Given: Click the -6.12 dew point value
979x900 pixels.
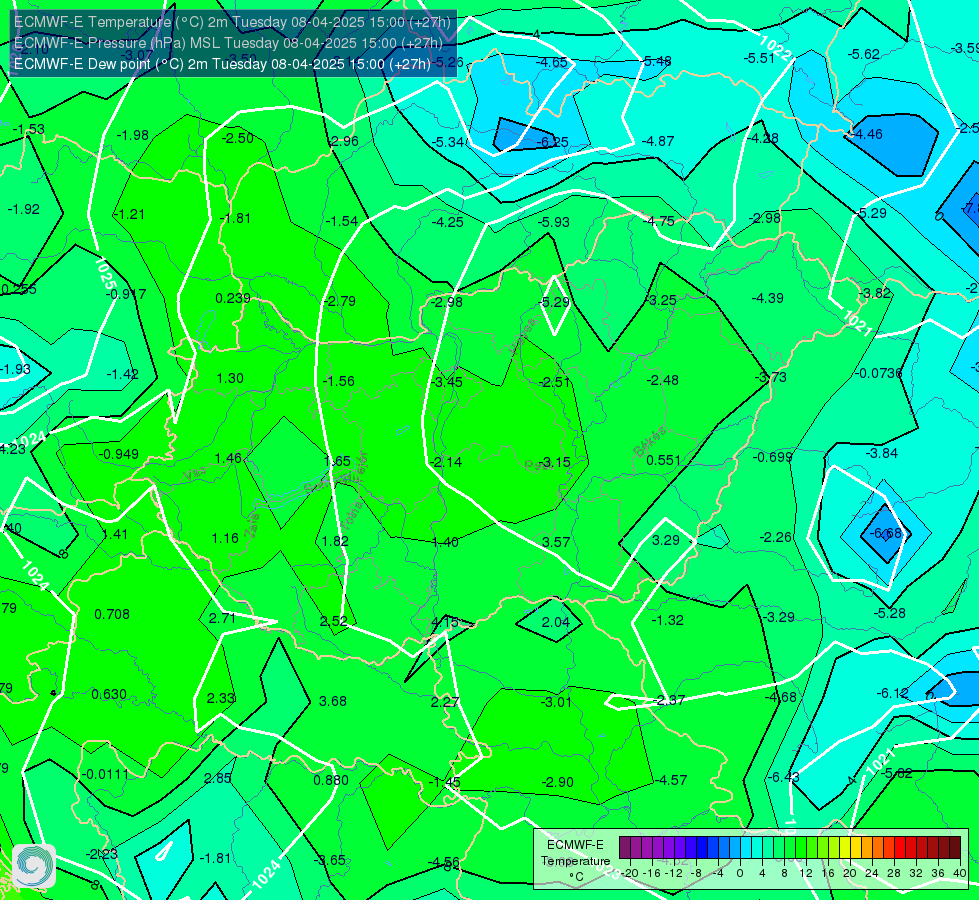Looking at the screenshot, I should pos(892,693).
